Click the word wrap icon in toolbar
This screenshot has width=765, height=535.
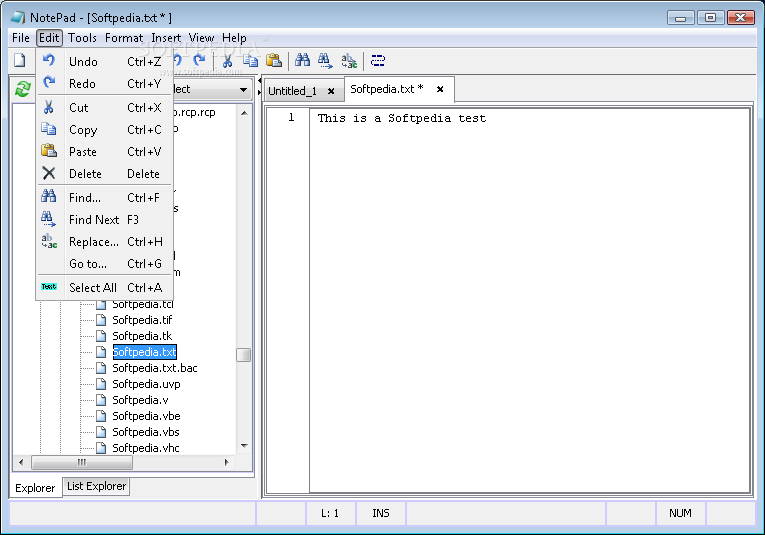coord(378,60)
